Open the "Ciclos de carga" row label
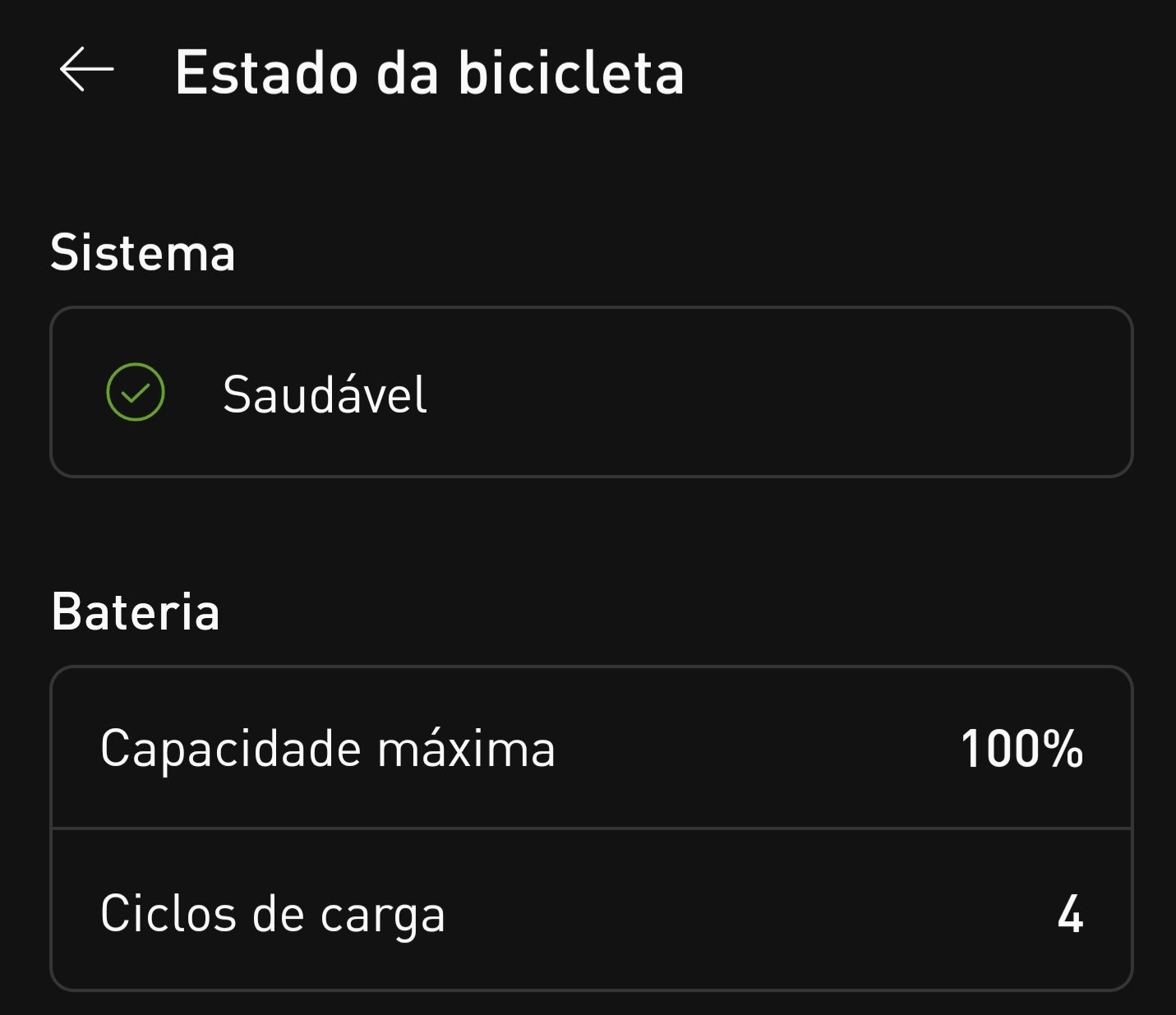Image resolution: width=1176 pixels, height=1015 pixels. coord(272,914)
